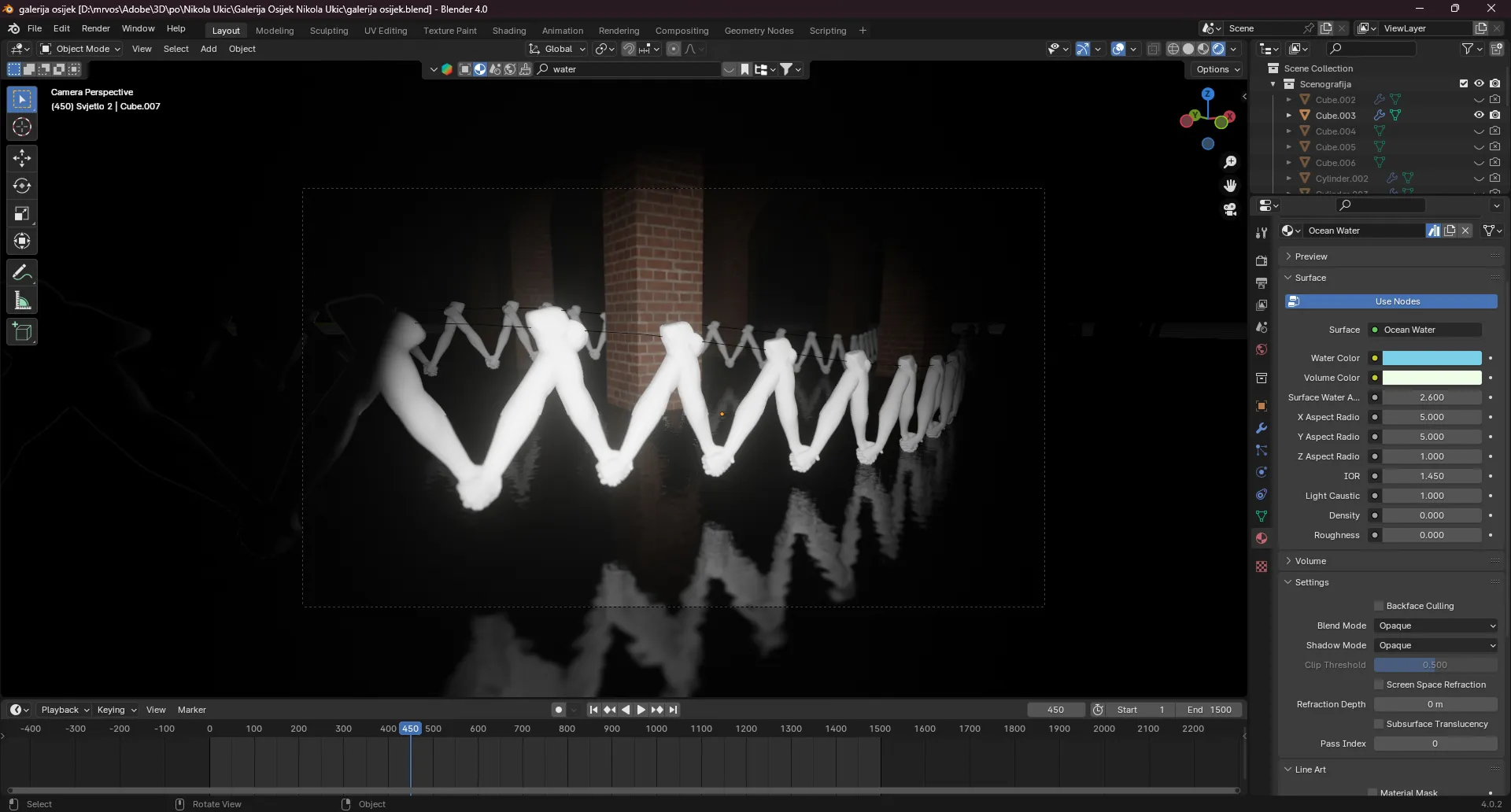1511x812 pixels.
Task: Select the Add Cube tool
Action: click(22, 332)
